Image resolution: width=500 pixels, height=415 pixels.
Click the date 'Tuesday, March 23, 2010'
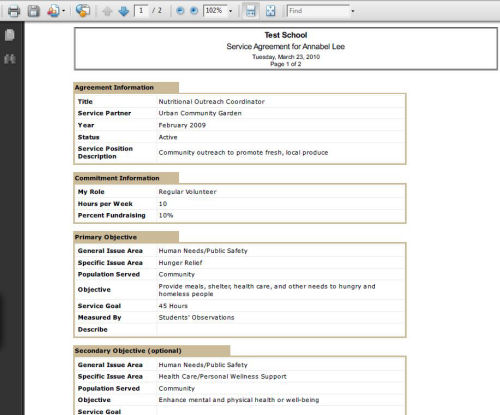tap(286, 57)
